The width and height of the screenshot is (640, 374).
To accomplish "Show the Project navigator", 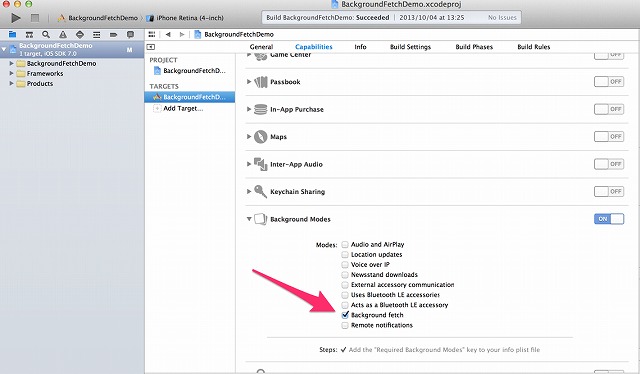I will point(12,34).
